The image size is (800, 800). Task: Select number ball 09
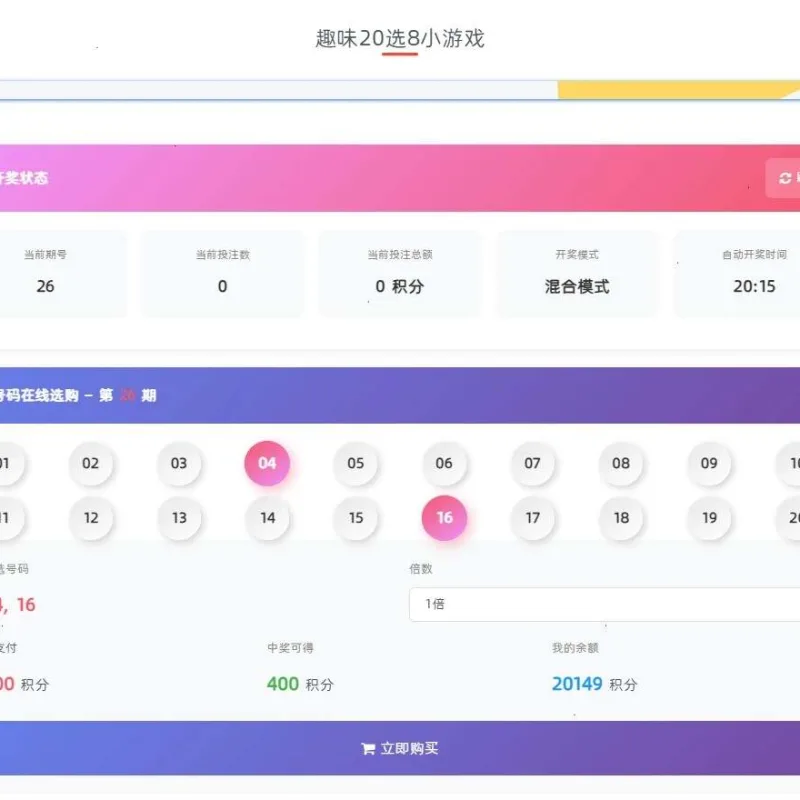(709, 463)
